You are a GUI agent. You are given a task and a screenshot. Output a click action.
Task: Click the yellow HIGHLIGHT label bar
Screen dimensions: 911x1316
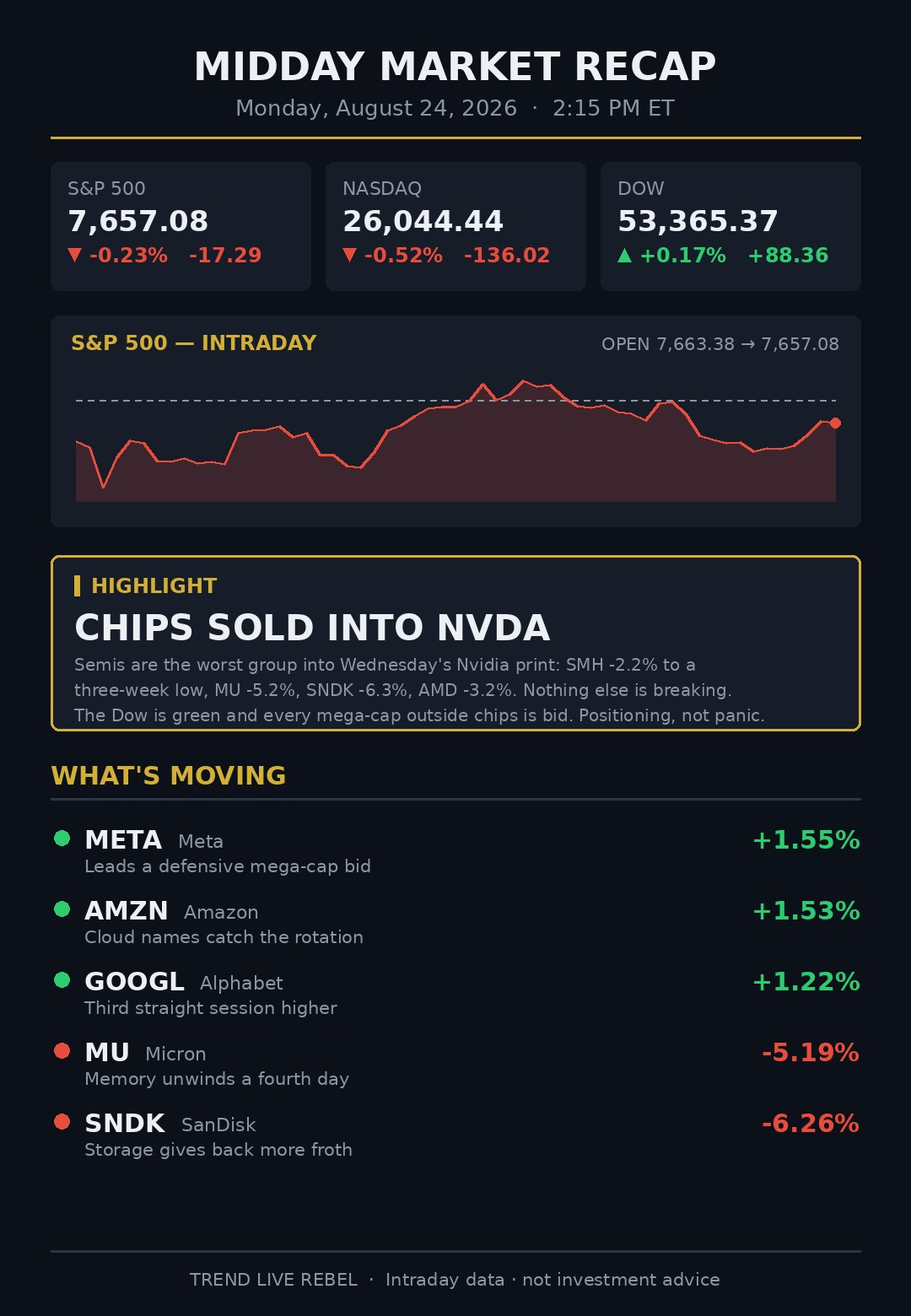pyautogui.click(x=78, y=585)
